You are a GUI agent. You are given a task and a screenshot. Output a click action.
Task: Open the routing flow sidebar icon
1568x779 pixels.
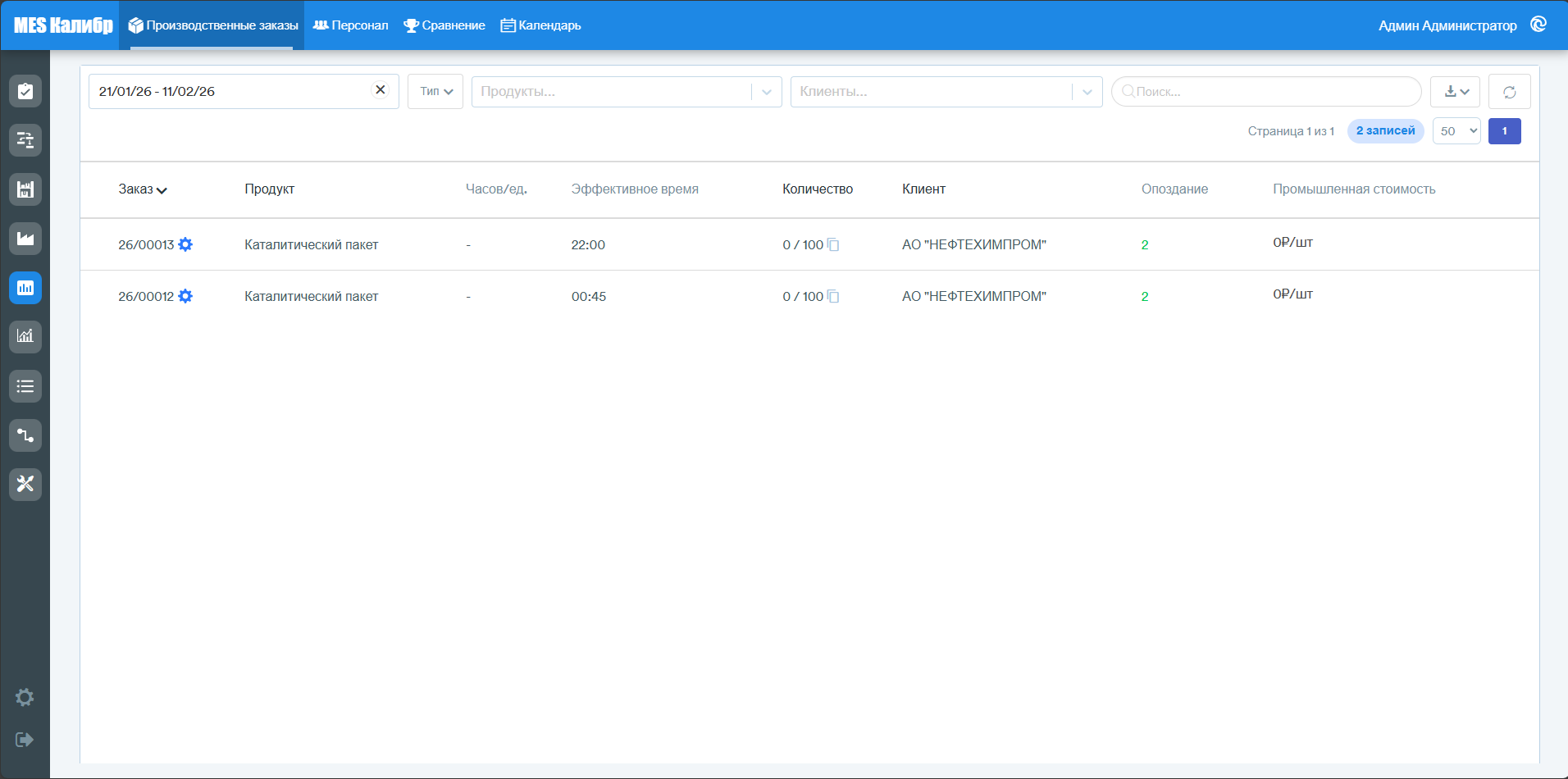coord(25,435)
